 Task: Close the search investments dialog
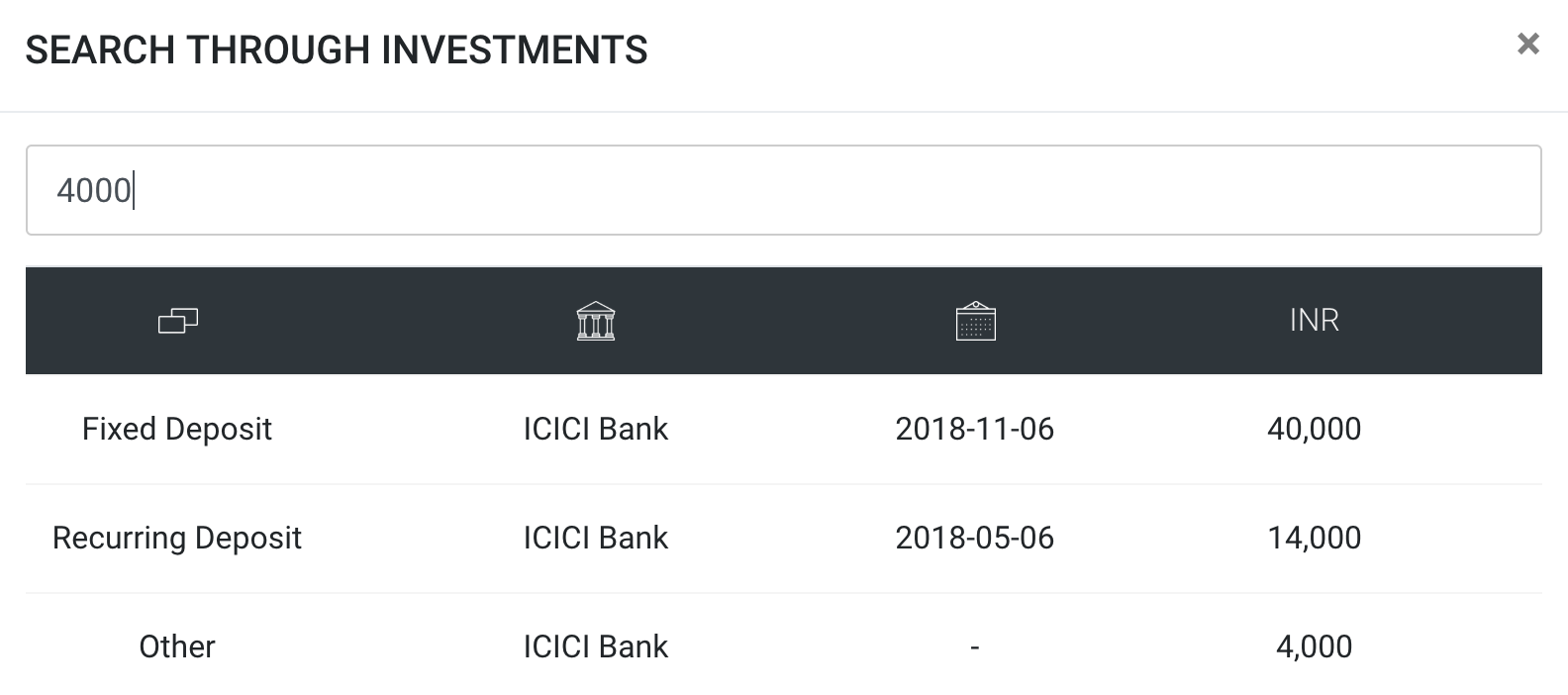1528,44
